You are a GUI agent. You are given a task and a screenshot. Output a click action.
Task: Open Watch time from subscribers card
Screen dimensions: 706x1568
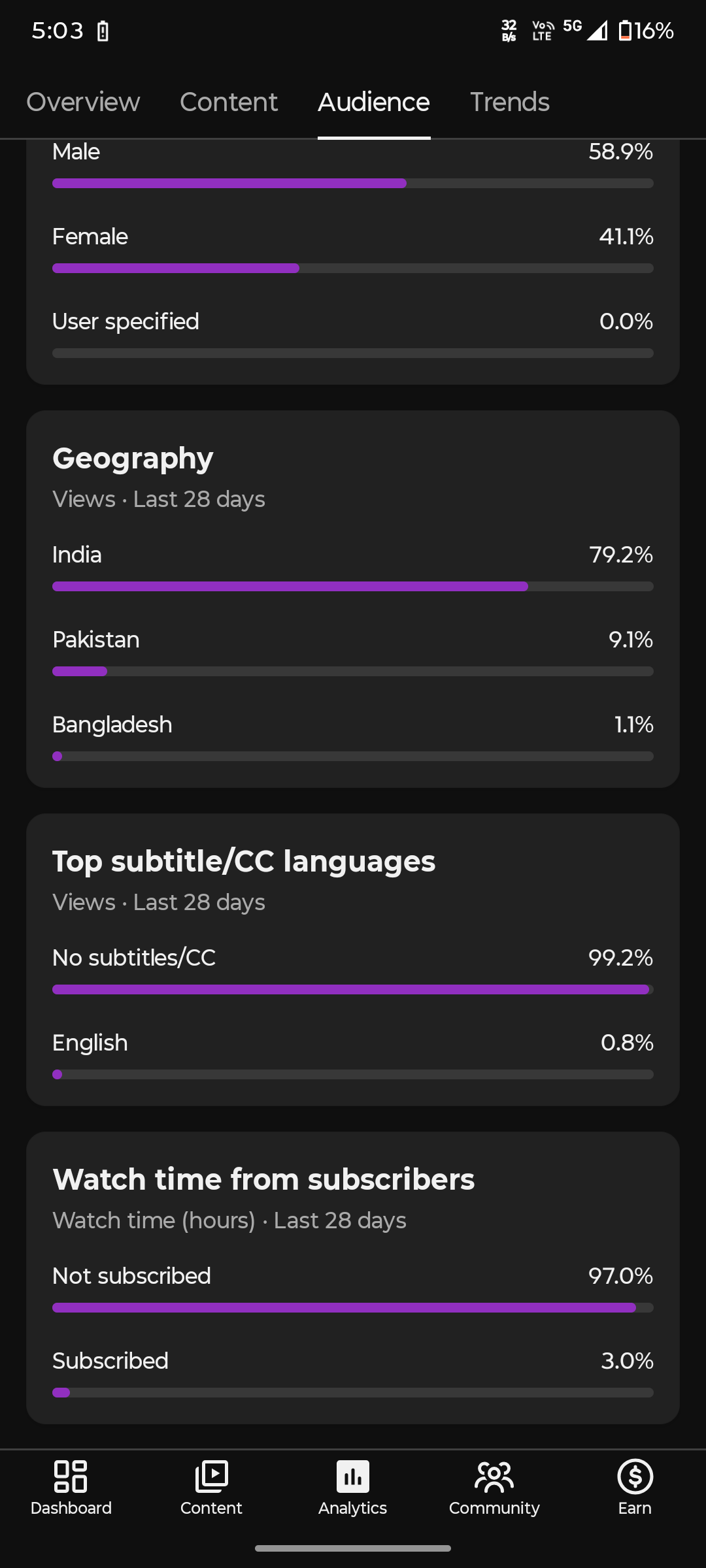(x=353, y=1277)
